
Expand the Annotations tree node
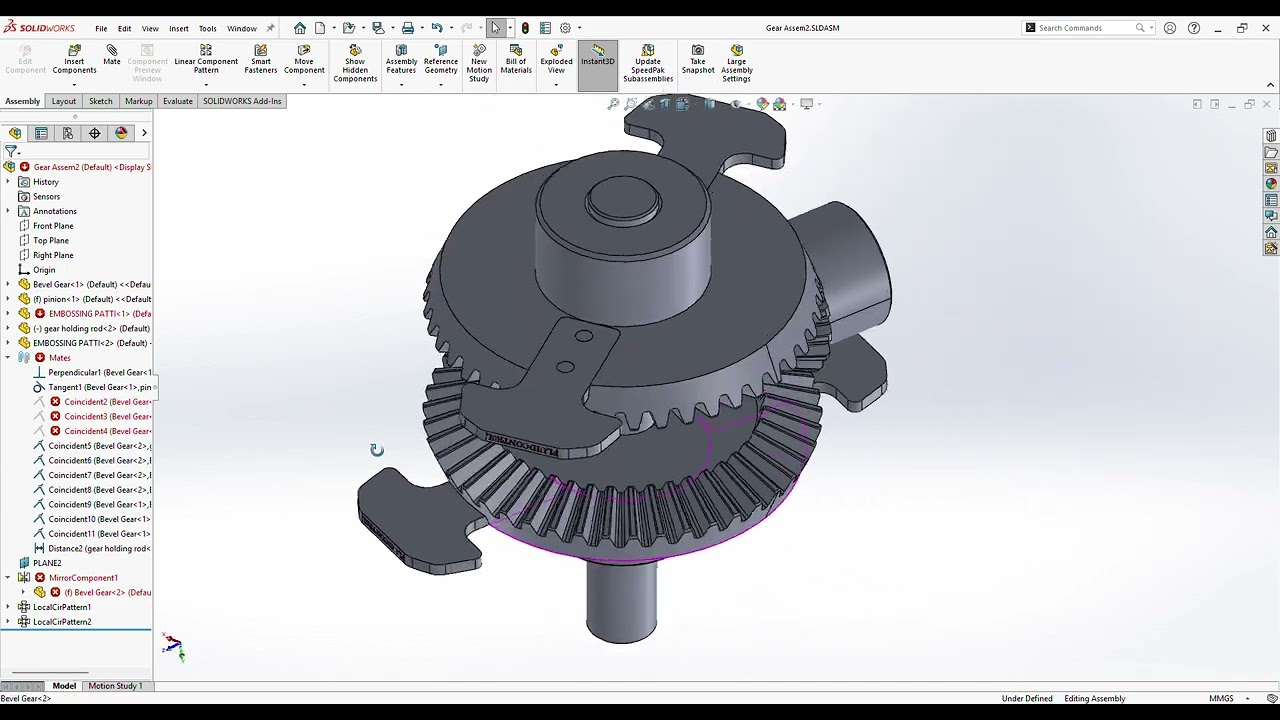[x=9, y=211]
